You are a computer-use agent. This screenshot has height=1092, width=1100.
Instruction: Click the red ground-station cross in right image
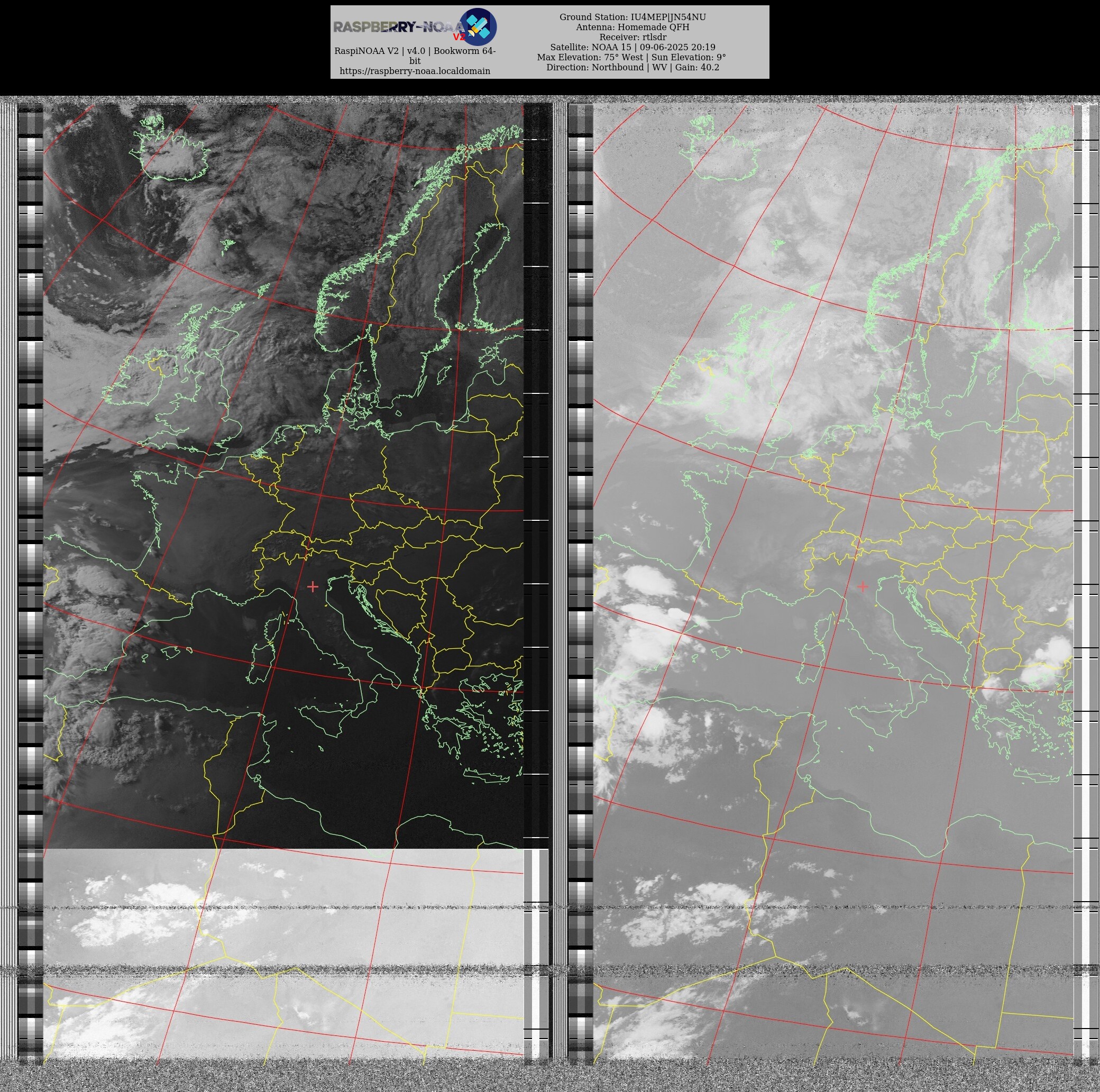pos(863,586)
